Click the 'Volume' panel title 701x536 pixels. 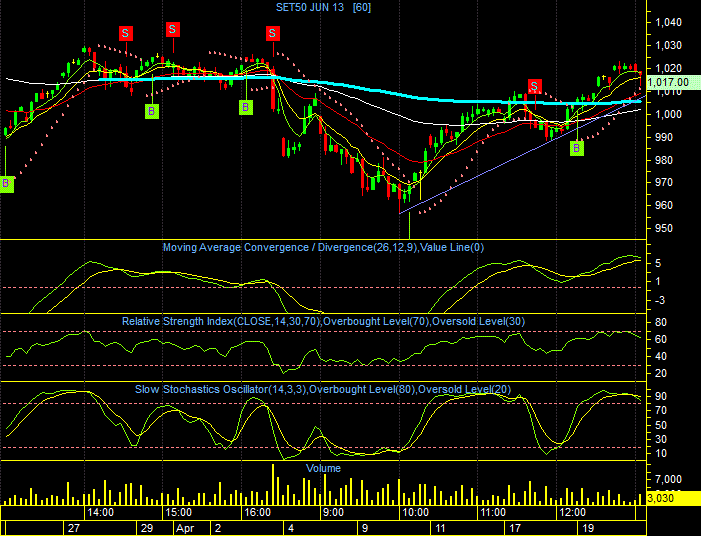point(323,468)
